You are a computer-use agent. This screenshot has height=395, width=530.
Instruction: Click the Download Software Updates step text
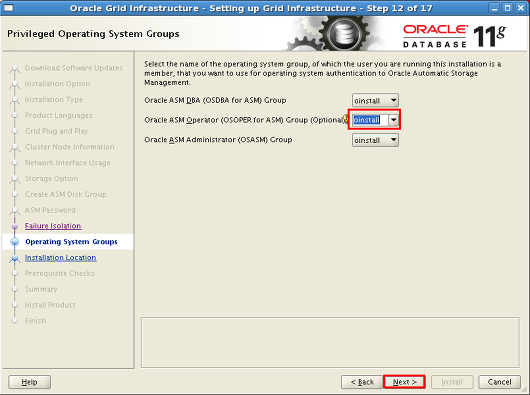point(74,68)
